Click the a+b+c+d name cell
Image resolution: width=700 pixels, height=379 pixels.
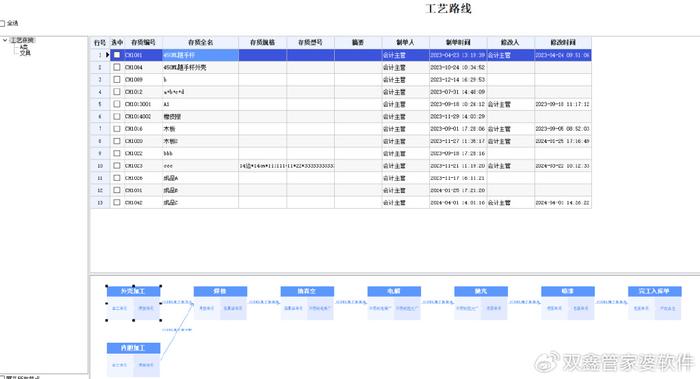click(x=200, y=92)
